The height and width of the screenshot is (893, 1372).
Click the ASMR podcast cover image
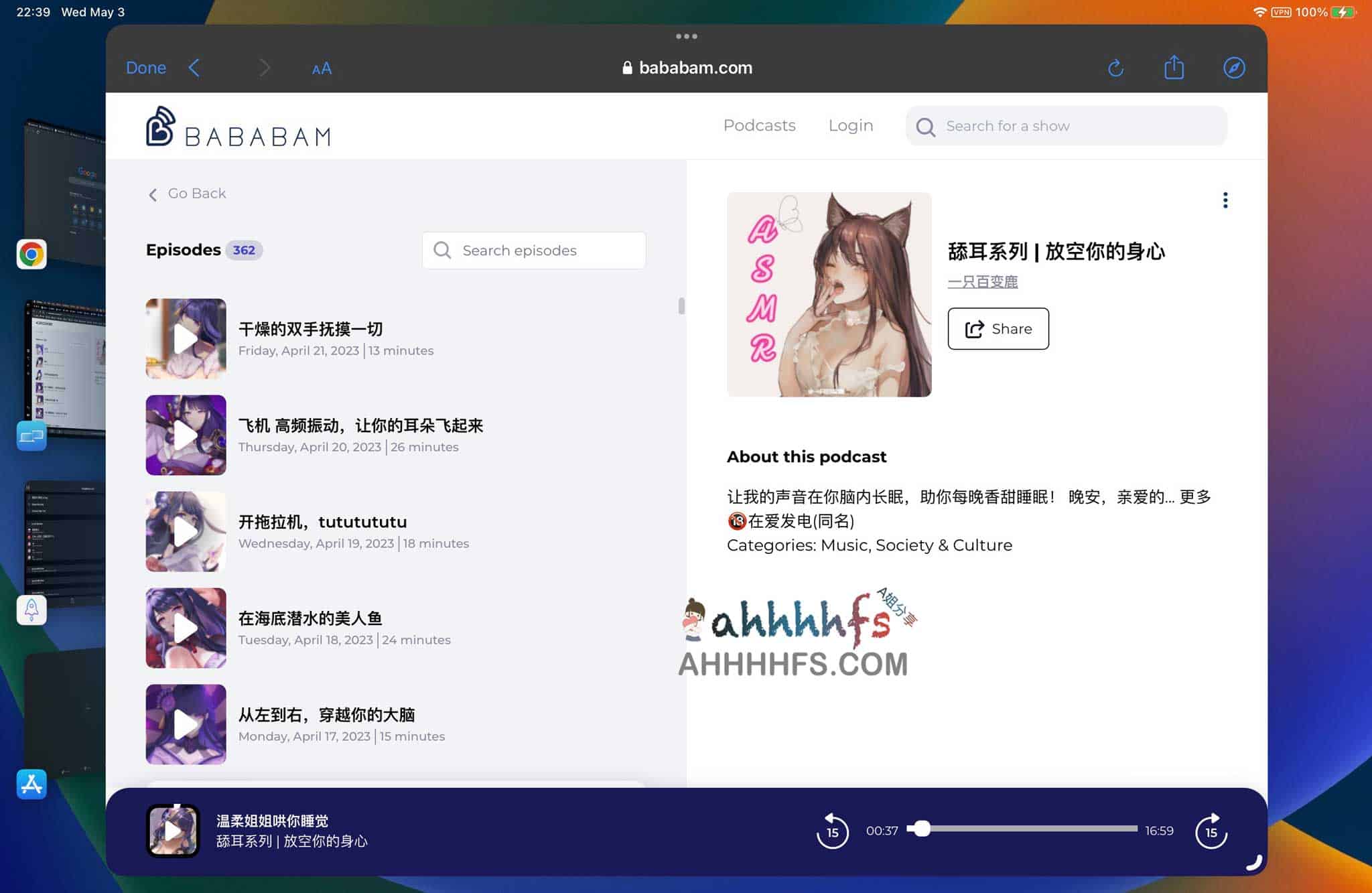(829, 294)
